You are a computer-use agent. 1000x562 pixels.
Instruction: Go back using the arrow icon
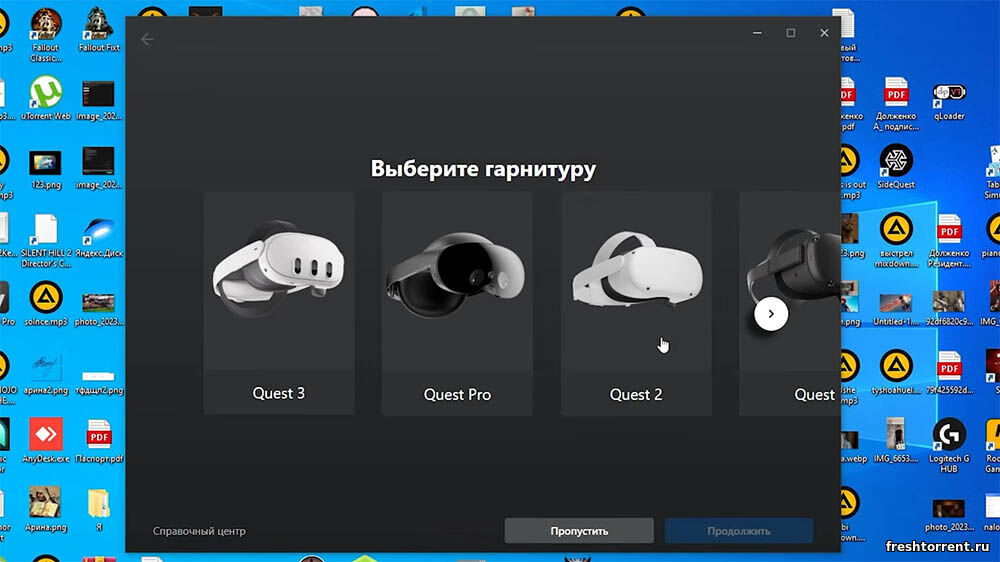(147, 40)
